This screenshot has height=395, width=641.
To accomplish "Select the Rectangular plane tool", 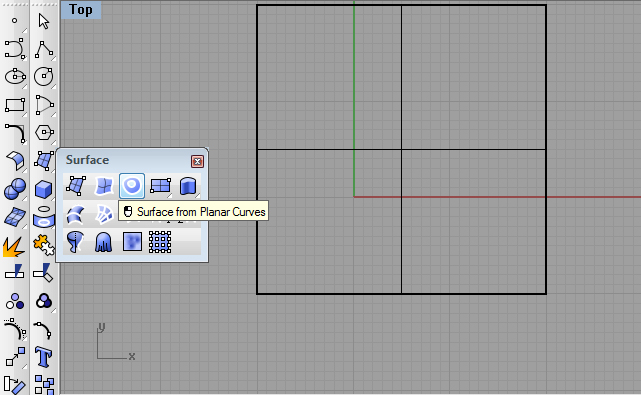I will [160, 186].
